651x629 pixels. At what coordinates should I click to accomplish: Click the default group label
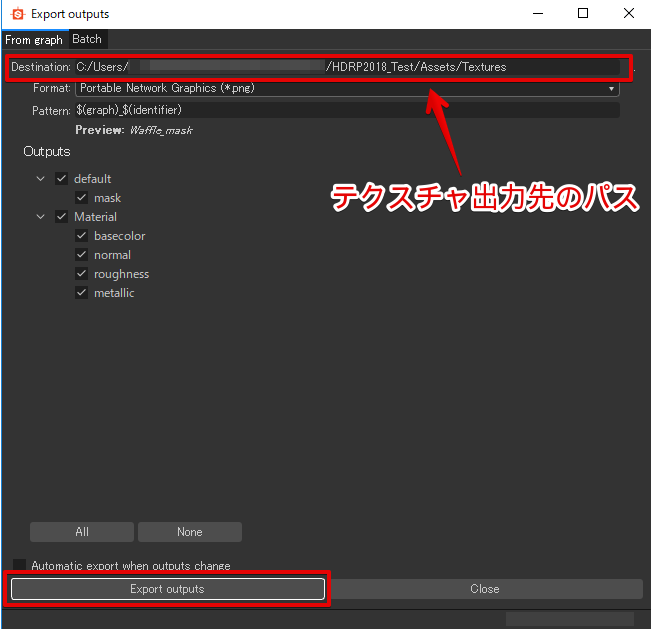92,179
